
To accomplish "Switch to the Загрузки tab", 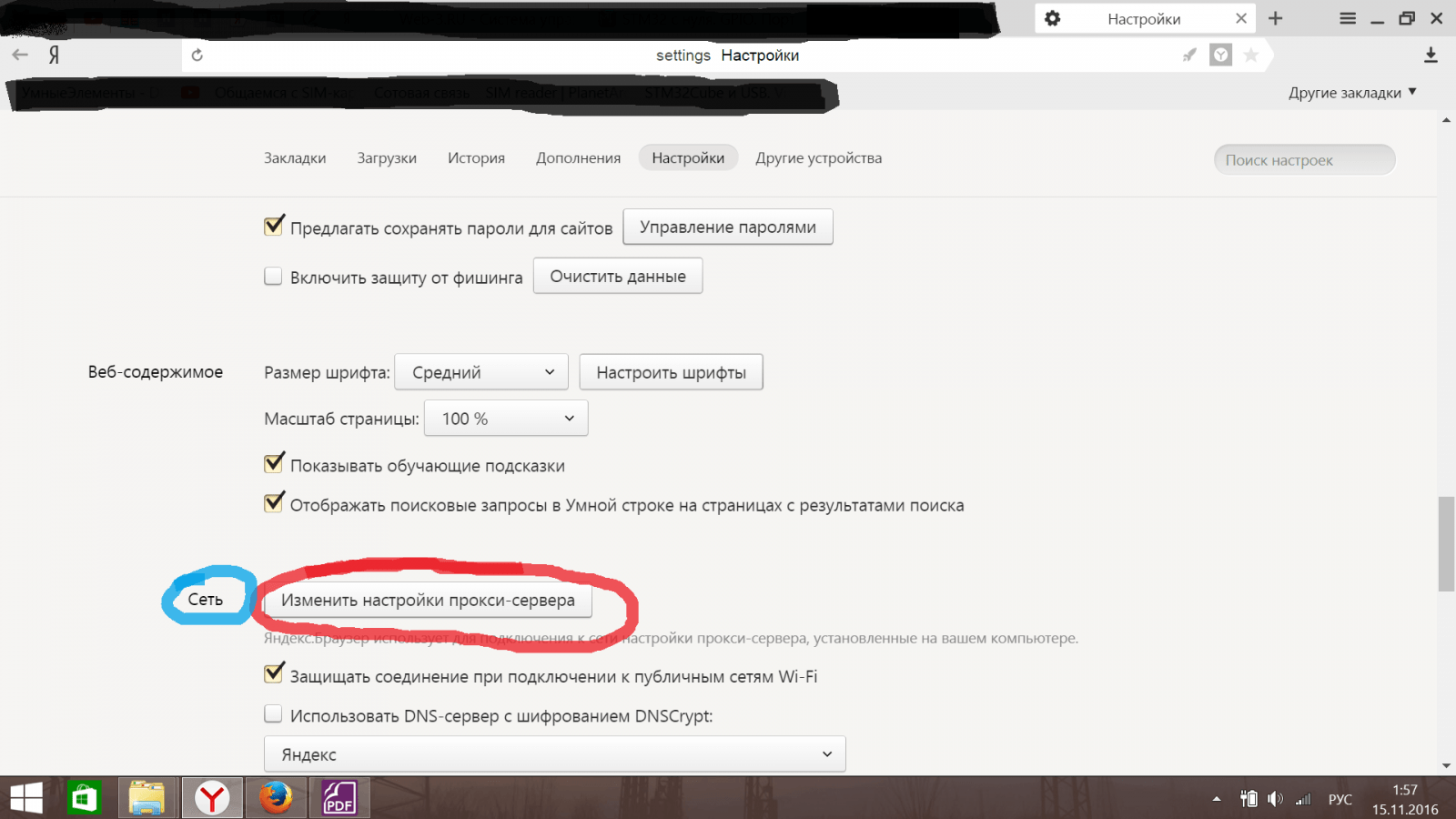I will pos(387,158).
